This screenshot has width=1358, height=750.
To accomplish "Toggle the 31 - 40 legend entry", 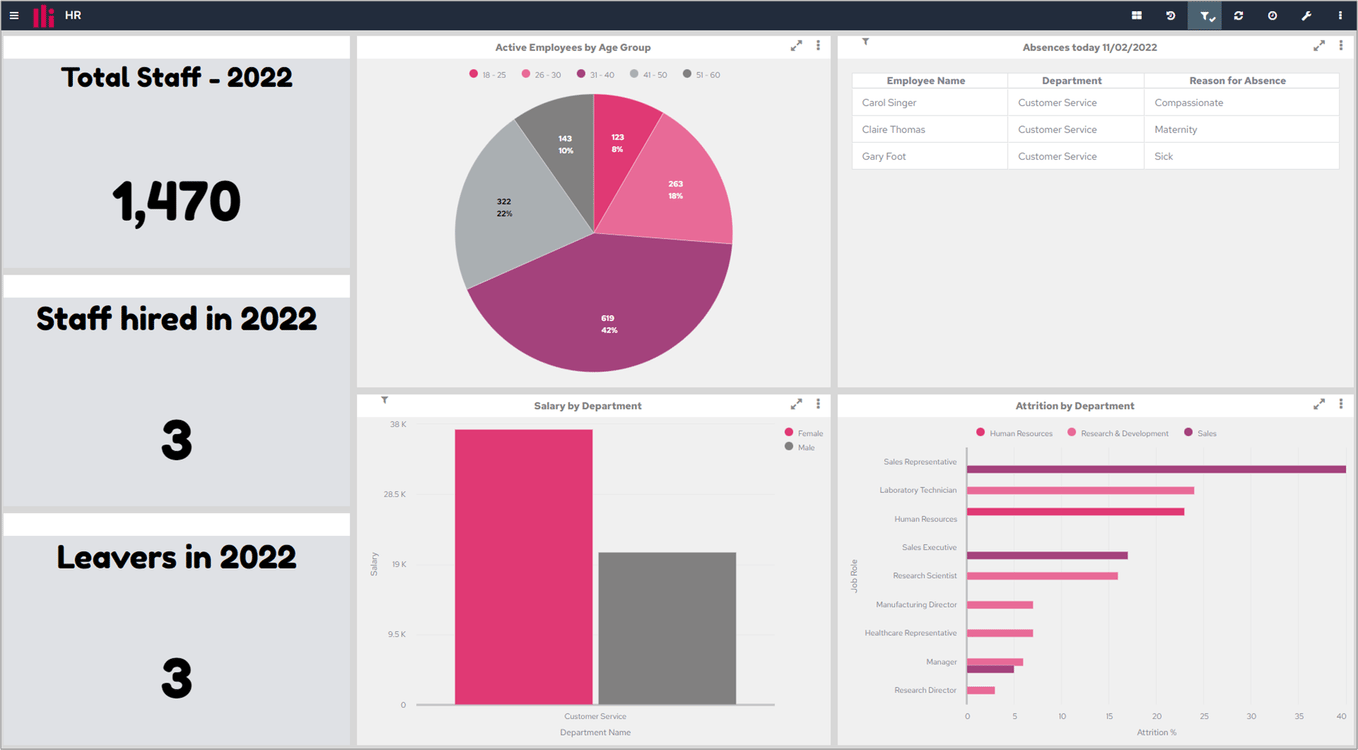I will point(596,75).
